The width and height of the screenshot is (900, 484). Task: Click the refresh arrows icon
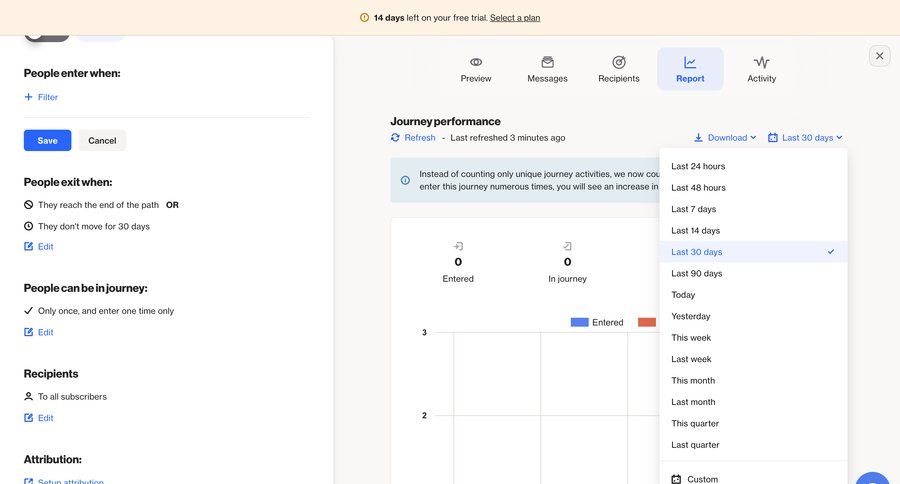click(395, 137)
